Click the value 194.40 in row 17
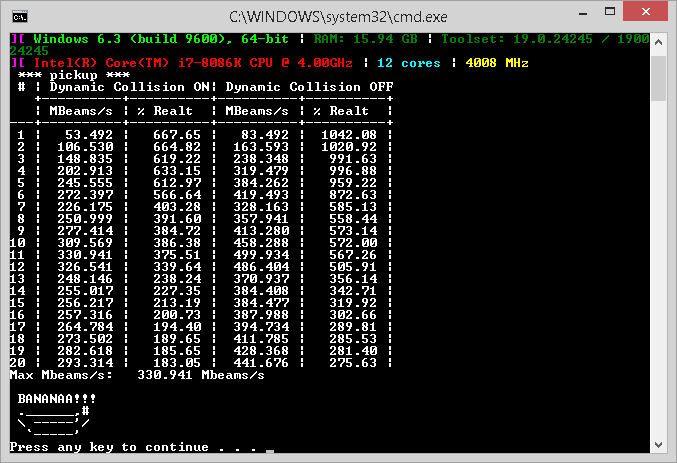677x463 pixels. pyautogui.click(x=177, y=327)
